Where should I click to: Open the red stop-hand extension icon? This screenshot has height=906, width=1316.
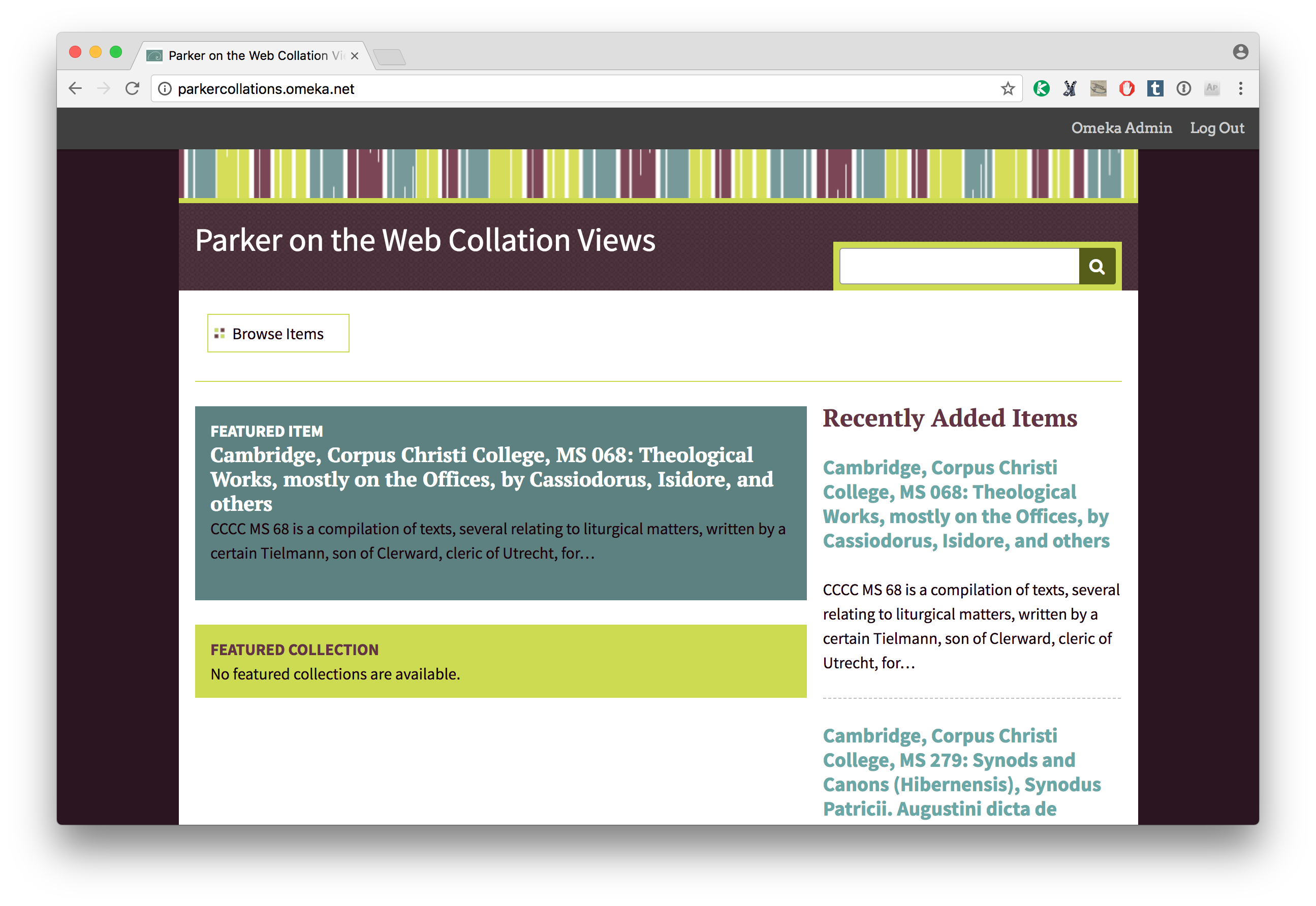1126,88
